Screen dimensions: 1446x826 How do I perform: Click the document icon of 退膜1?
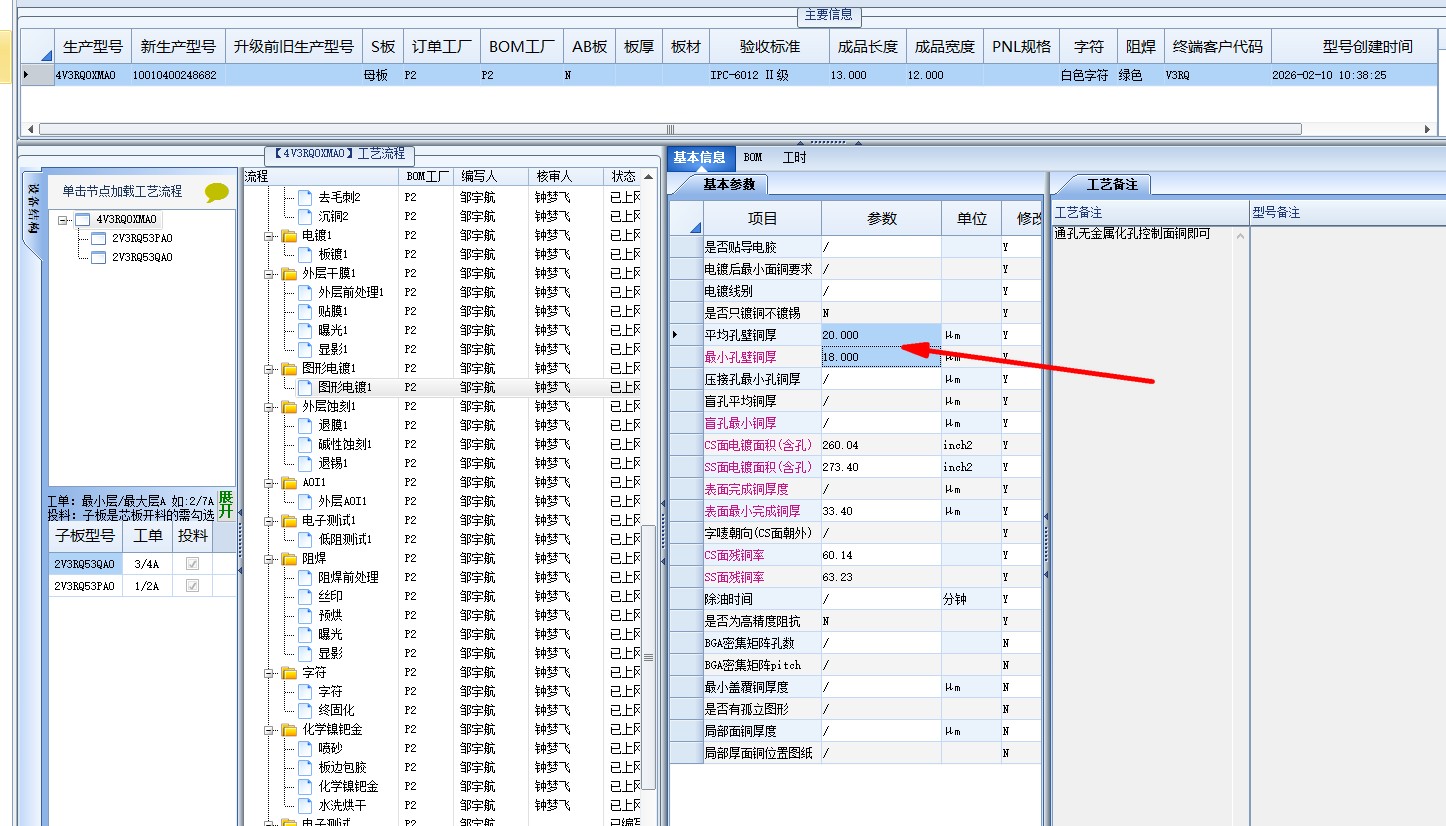click(x=305, y=425)
